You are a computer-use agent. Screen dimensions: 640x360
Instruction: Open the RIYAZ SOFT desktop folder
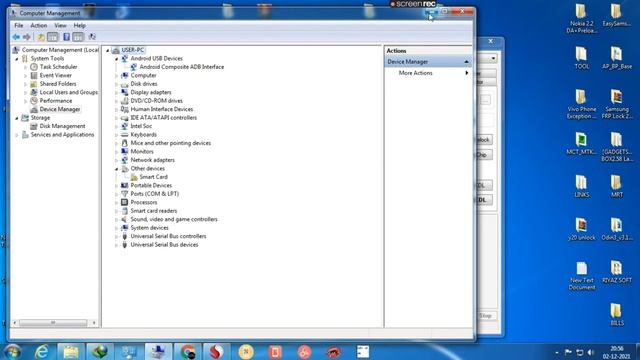617,272
